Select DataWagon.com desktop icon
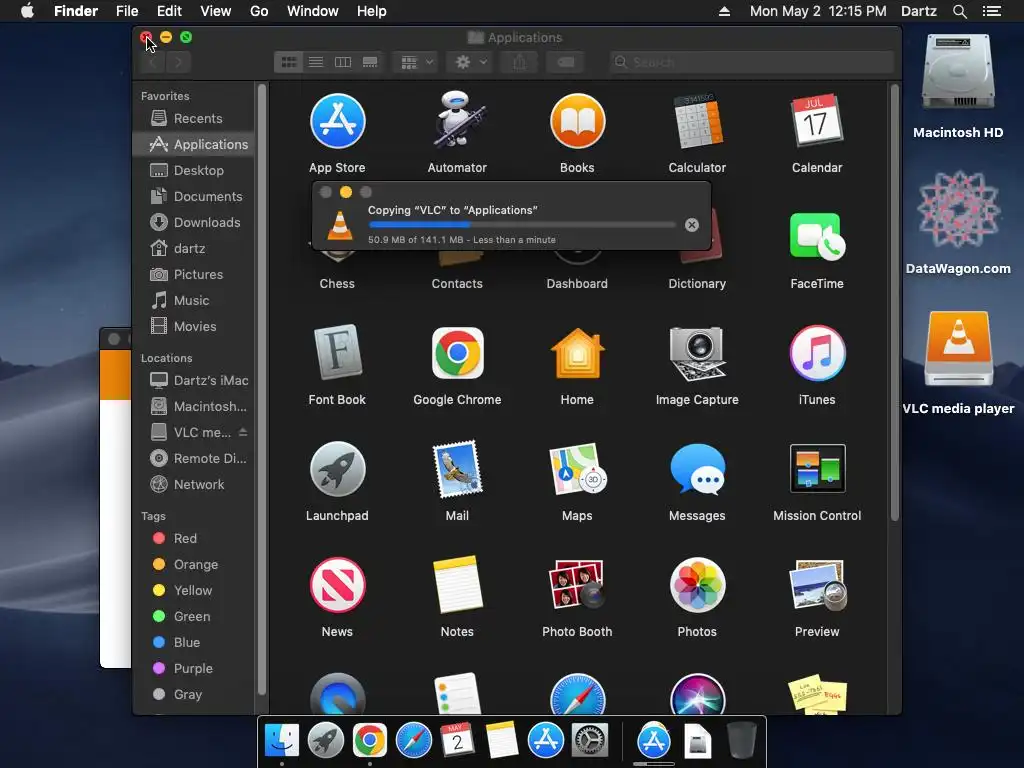The height and width of the screenshot is (768, 1024). (x=957, y=209)
